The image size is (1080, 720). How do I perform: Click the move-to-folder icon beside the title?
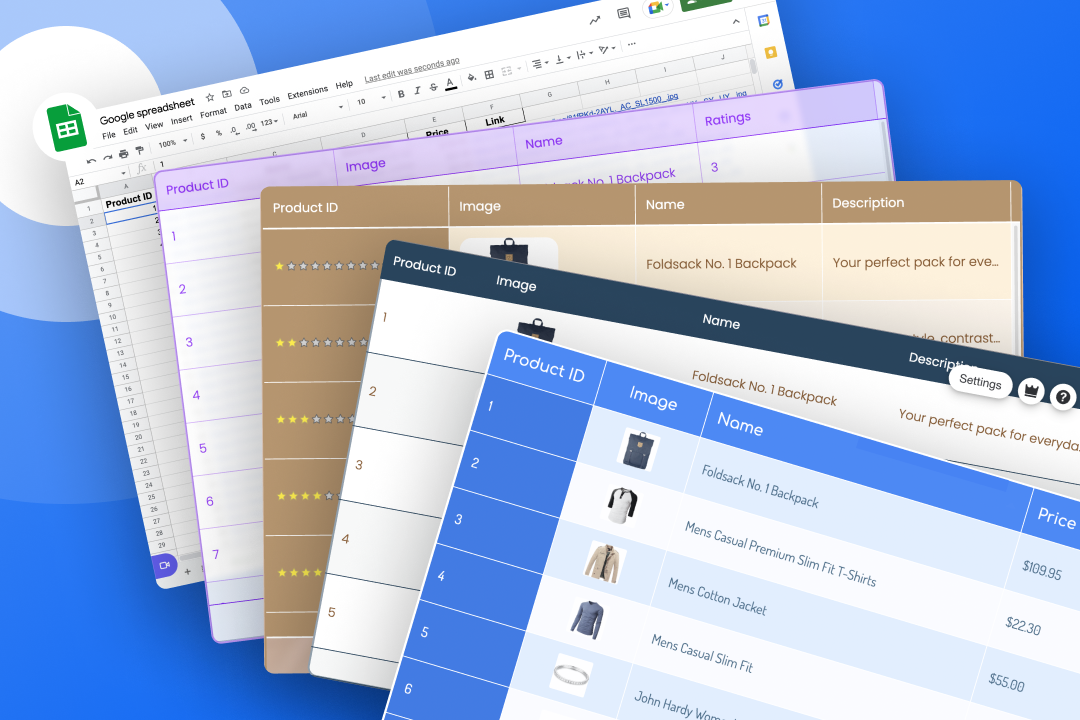(x=227, y=94)
